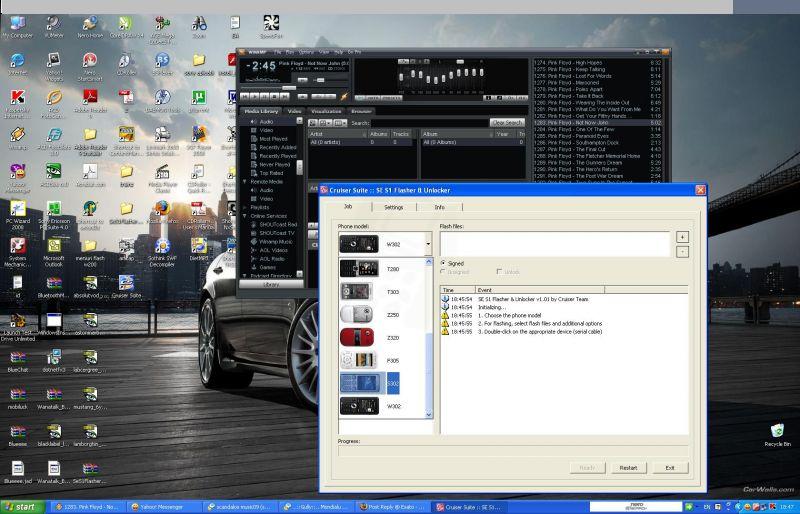Add flash file with plus button
The image size is (800, 514).
coord(682,237)
